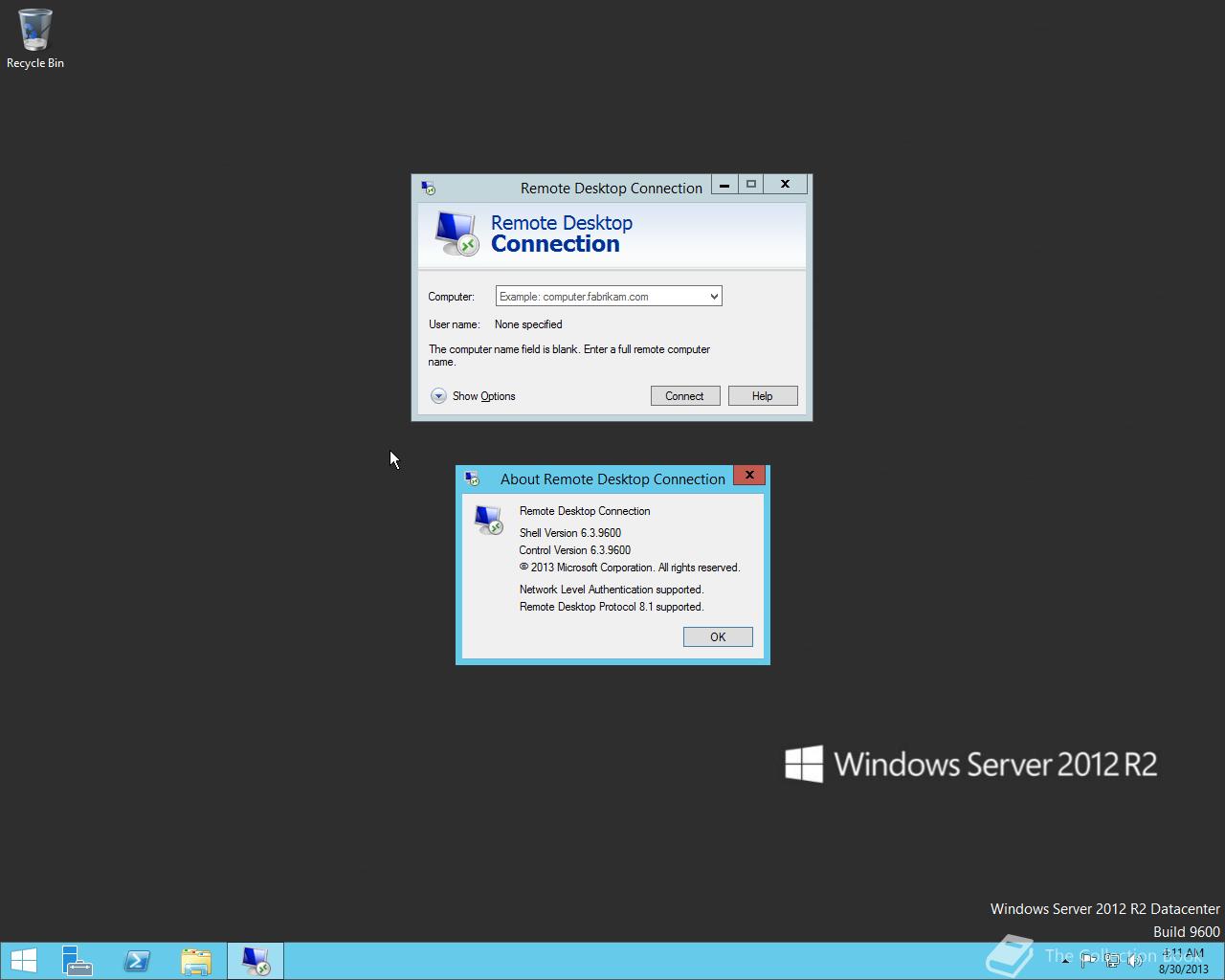
Task: Open Action Center flag icon in tray
Action: tap(1088, 961)
